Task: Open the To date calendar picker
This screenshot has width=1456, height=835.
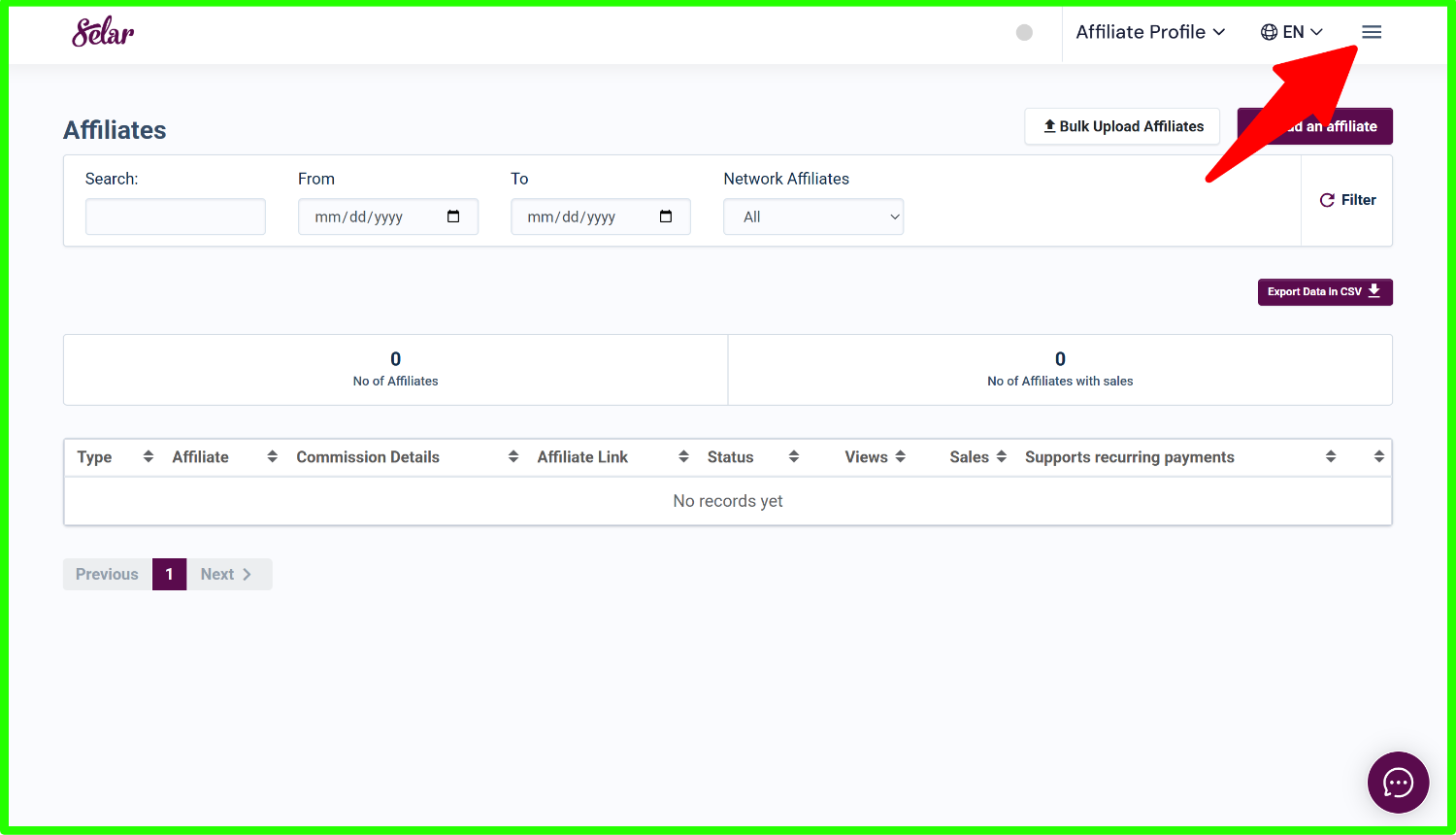Action: point(666,217)
